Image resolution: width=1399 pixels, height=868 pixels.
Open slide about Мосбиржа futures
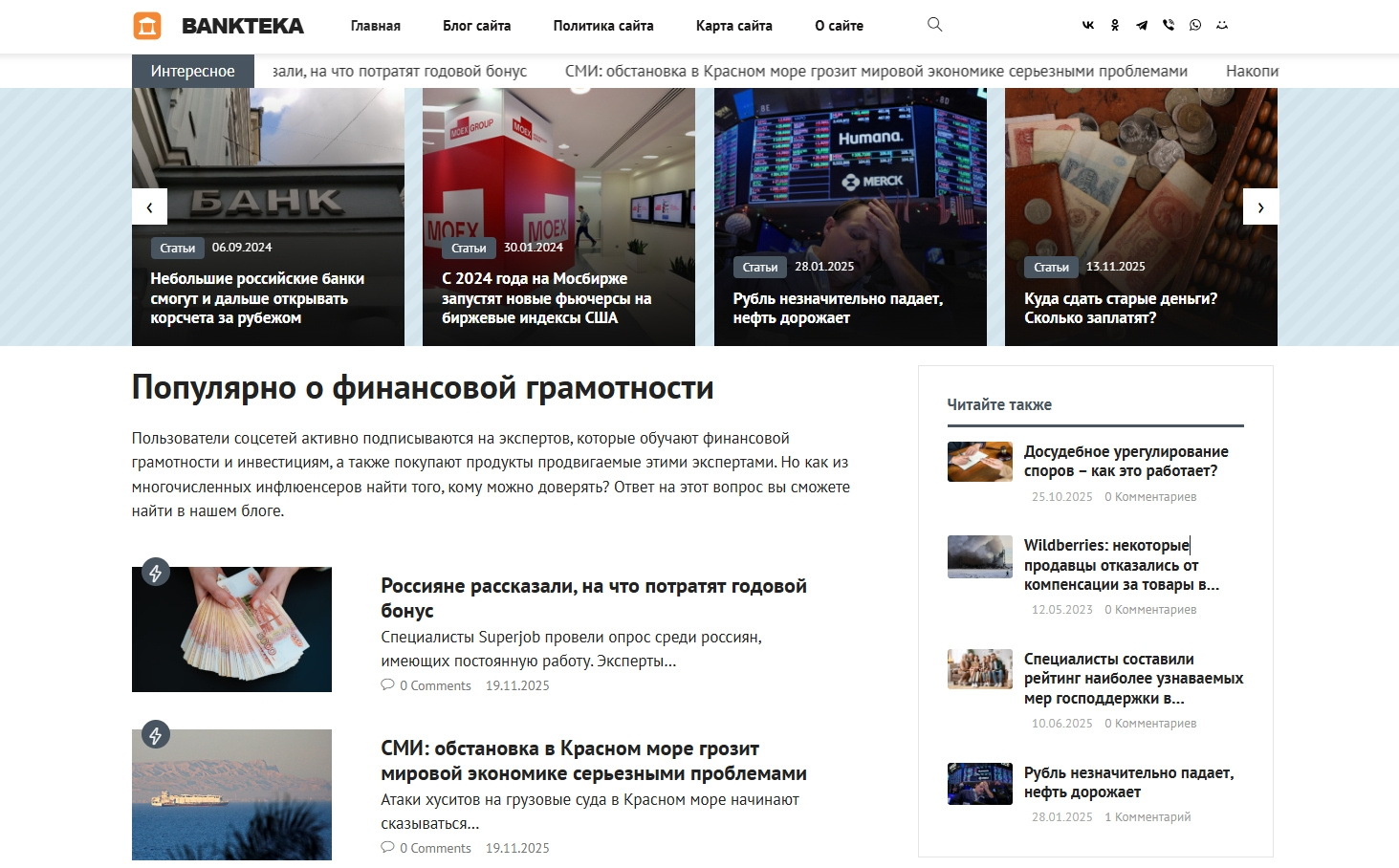547,298
